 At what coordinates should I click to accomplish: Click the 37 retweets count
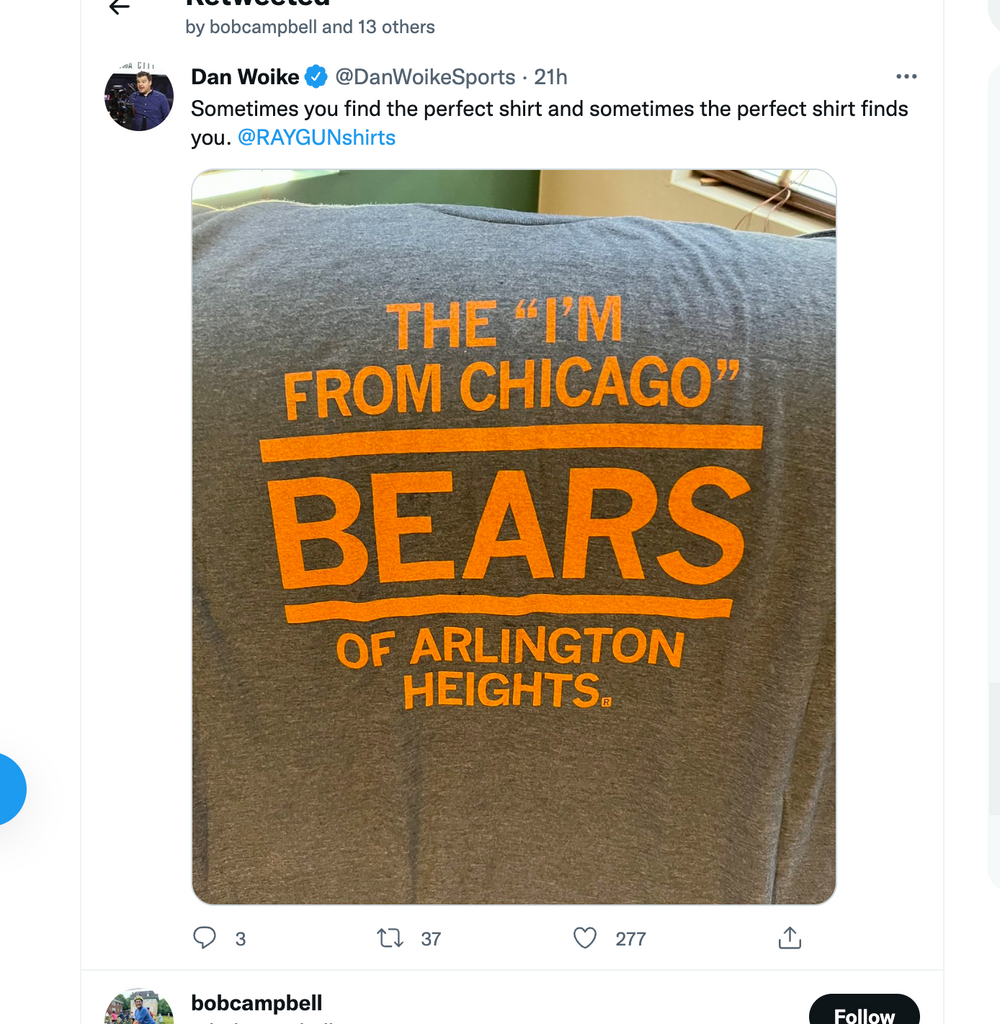click(431, 939)
